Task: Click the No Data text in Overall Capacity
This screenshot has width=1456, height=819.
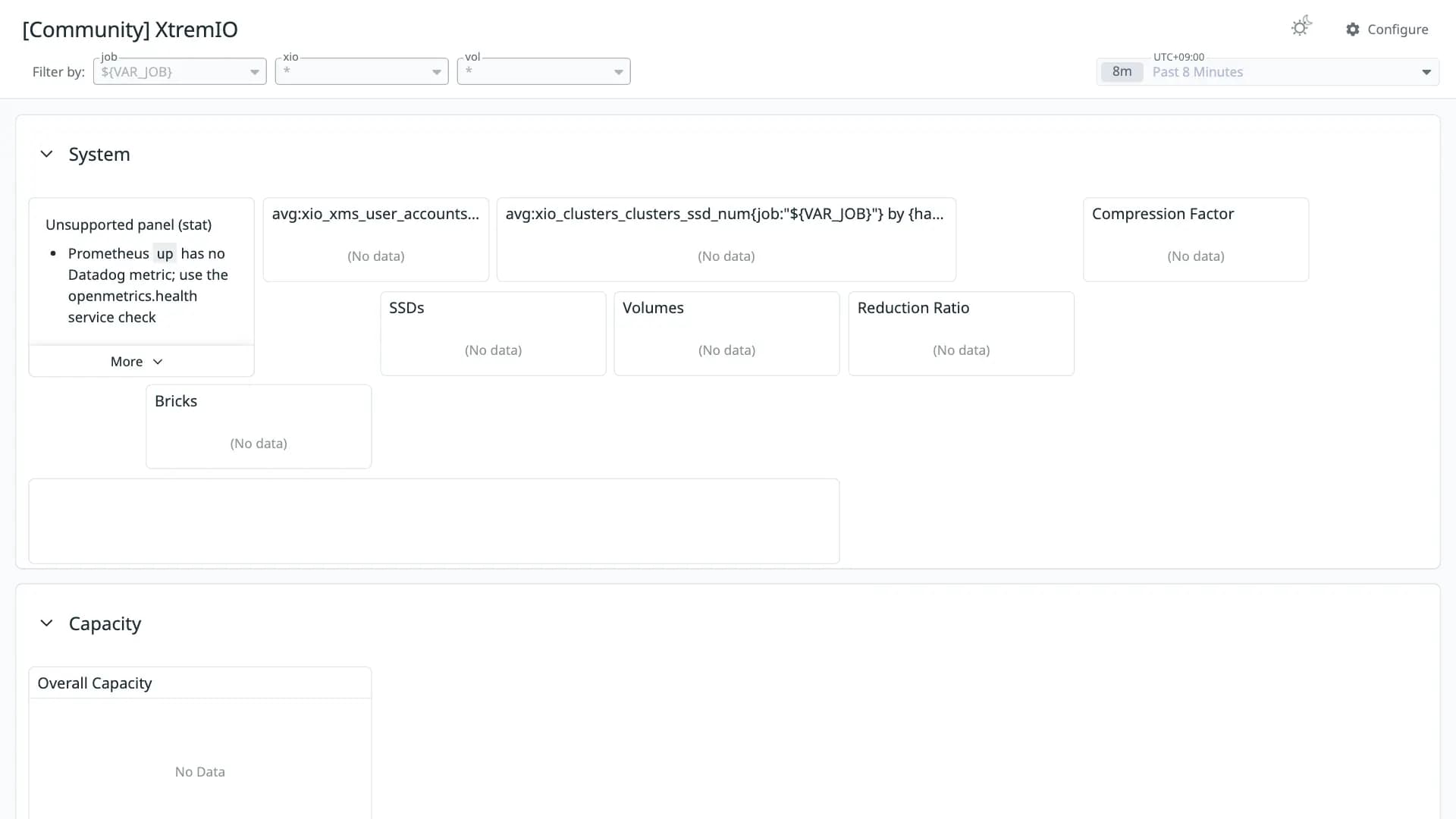Action: (199, 771)
